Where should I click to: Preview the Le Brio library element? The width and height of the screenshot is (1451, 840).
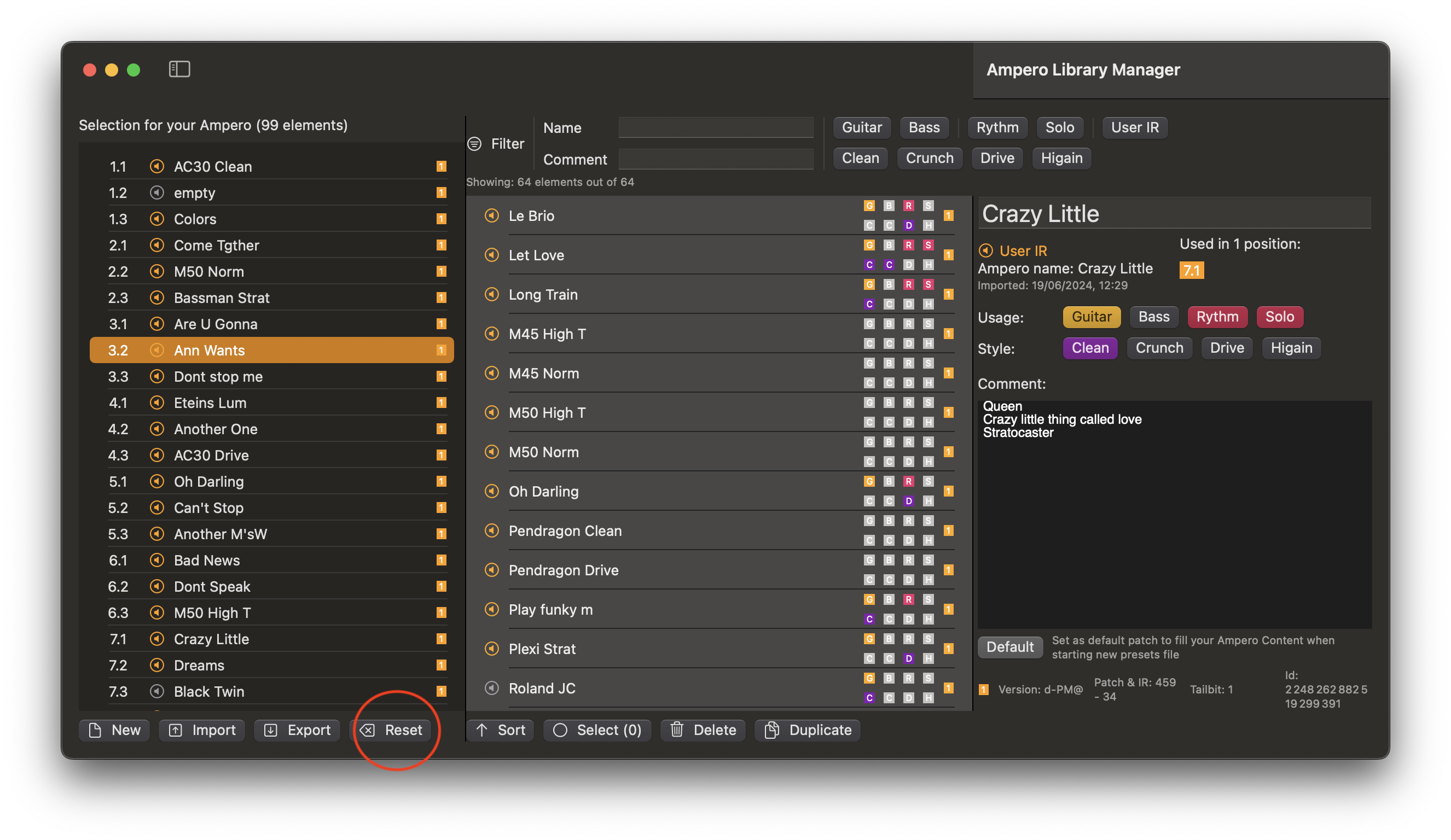click(492, 216)
